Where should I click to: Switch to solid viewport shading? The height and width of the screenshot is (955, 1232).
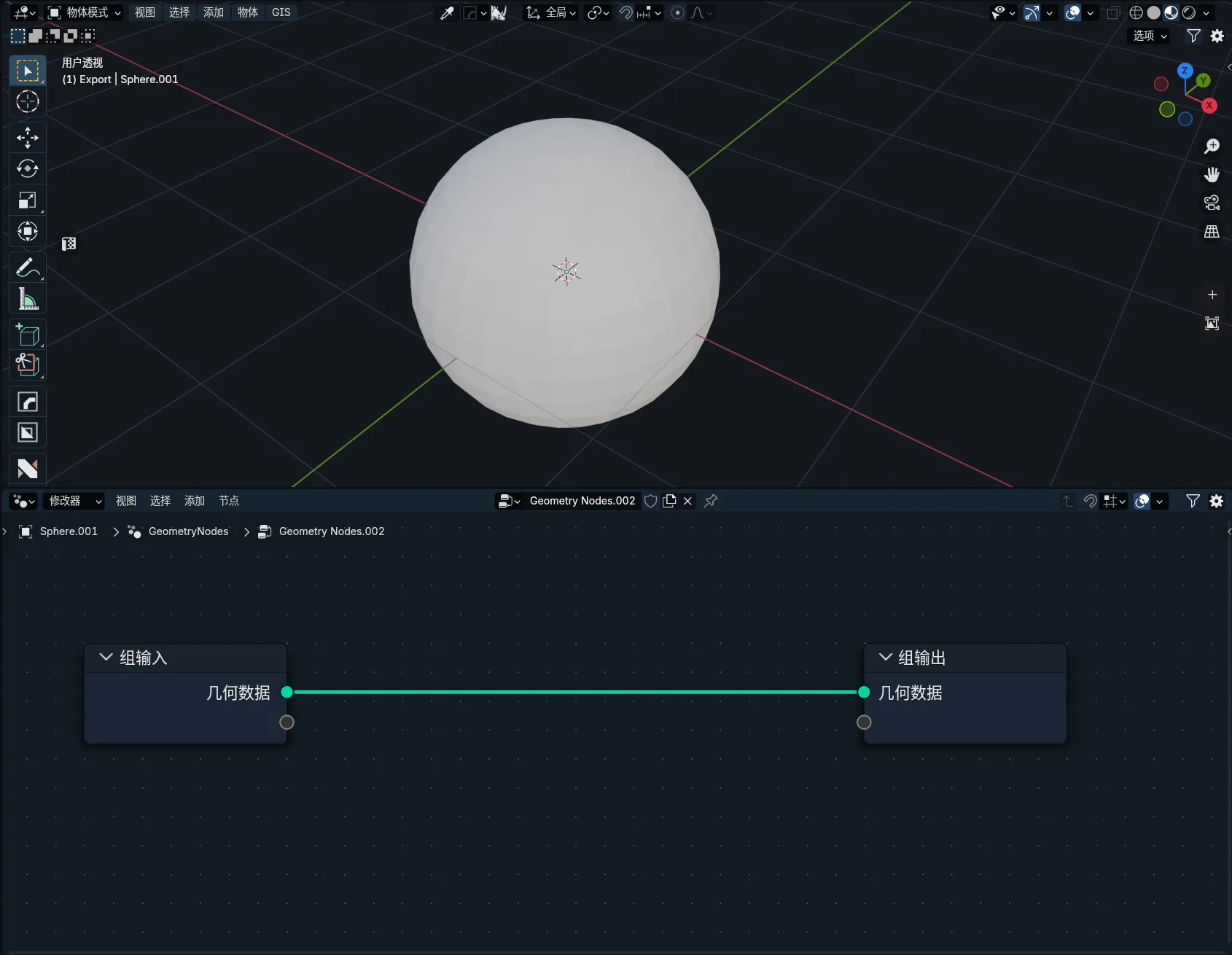point(1153,12)
